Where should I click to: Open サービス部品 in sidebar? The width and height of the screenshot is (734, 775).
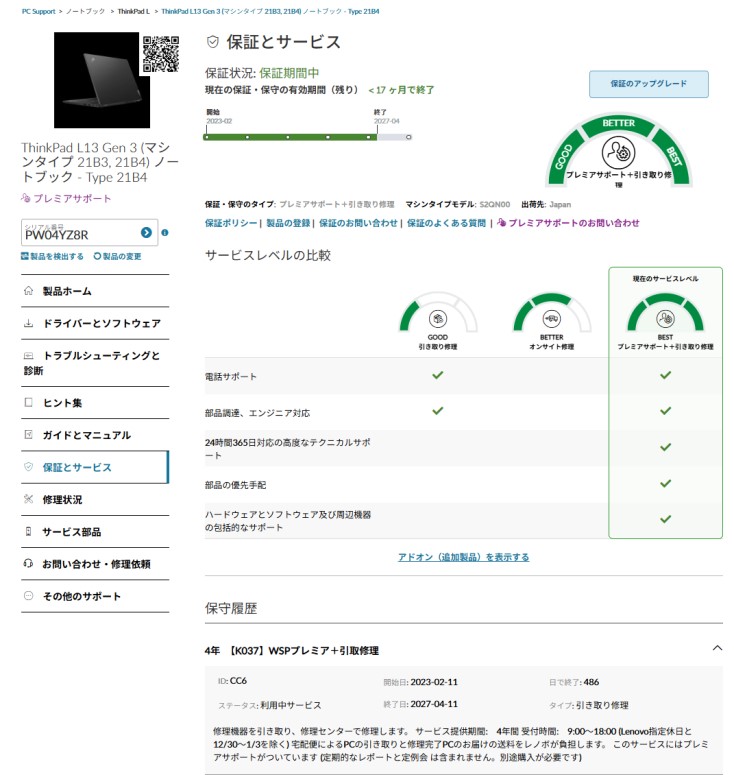tap(95, 532)
